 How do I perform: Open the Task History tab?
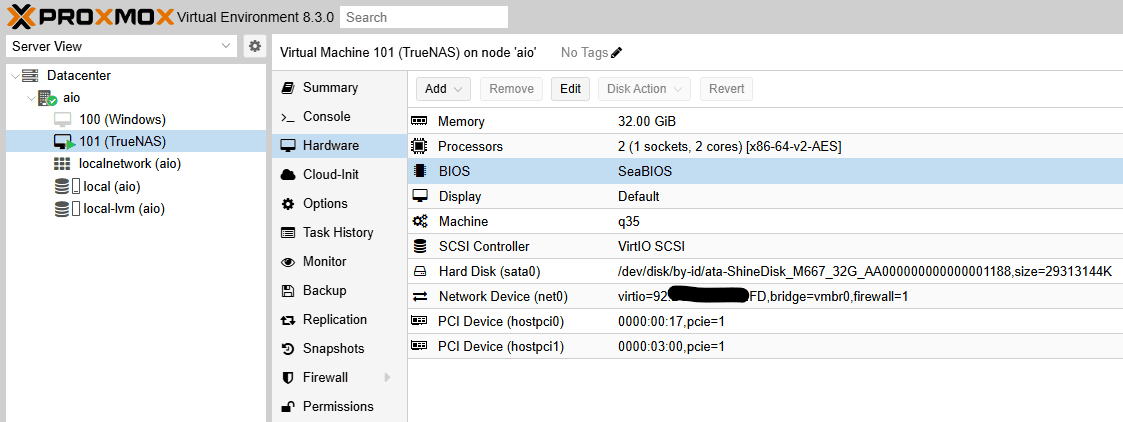[x=339, y=233]
